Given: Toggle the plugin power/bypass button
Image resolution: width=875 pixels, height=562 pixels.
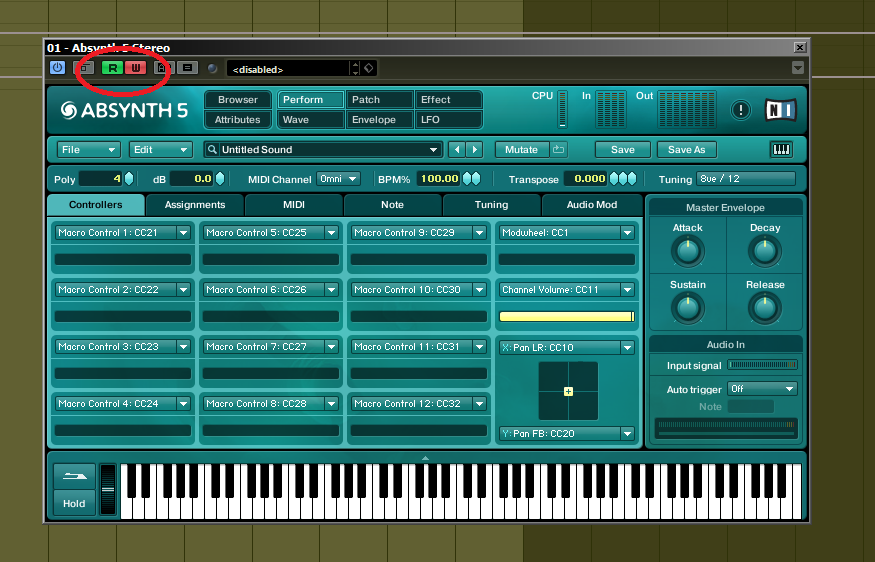Looking at the screenshot, I should [57, 68].
